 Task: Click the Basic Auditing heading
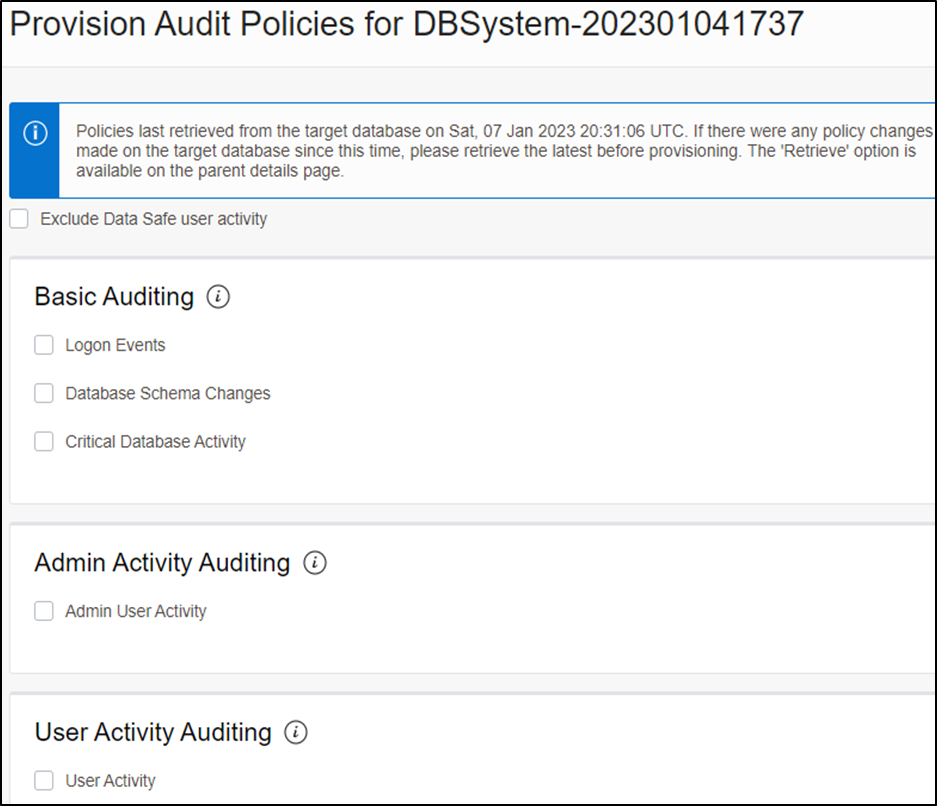(114, 297)
